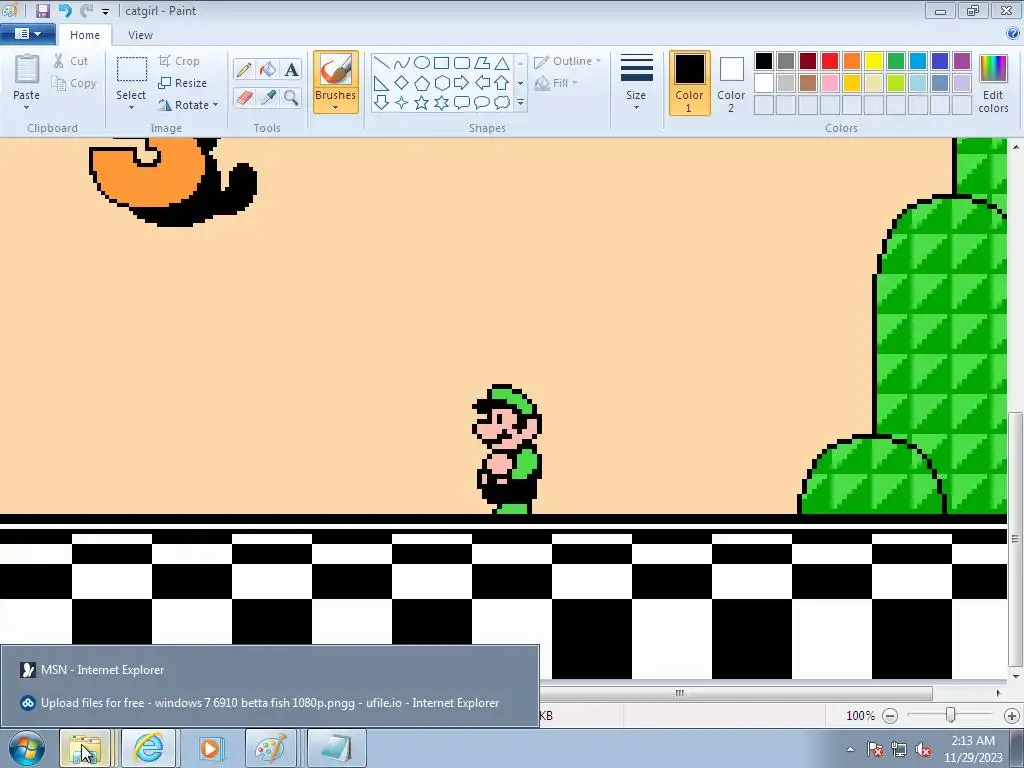The height and width of the screenshot is (768, 1024).
Task: Pick the yellow color swatch
Action: (x=874, y=61)
